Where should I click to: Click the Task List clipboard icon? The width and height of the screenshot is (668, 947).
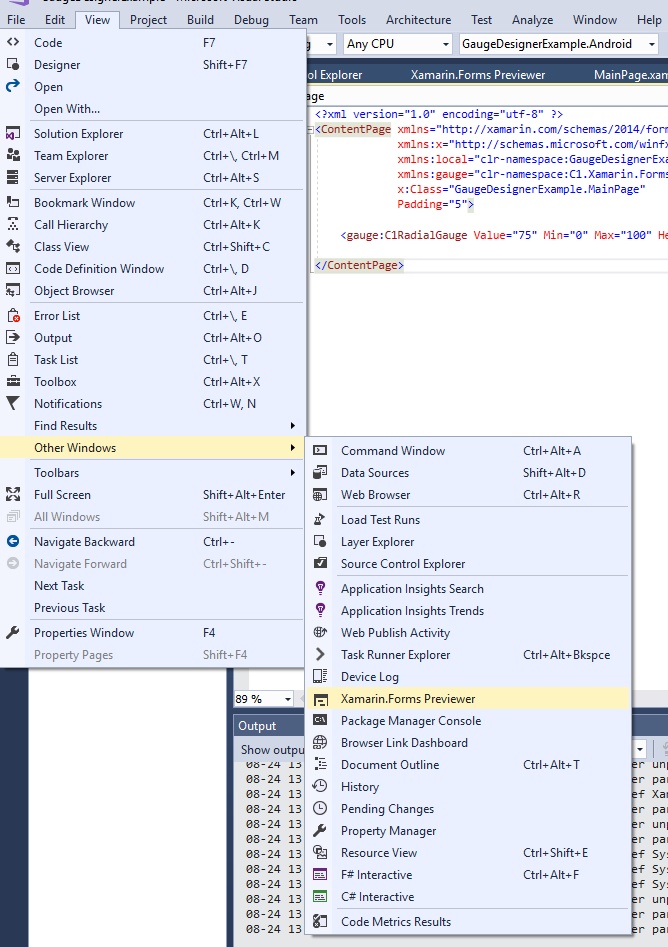click(x=13, y=359)
